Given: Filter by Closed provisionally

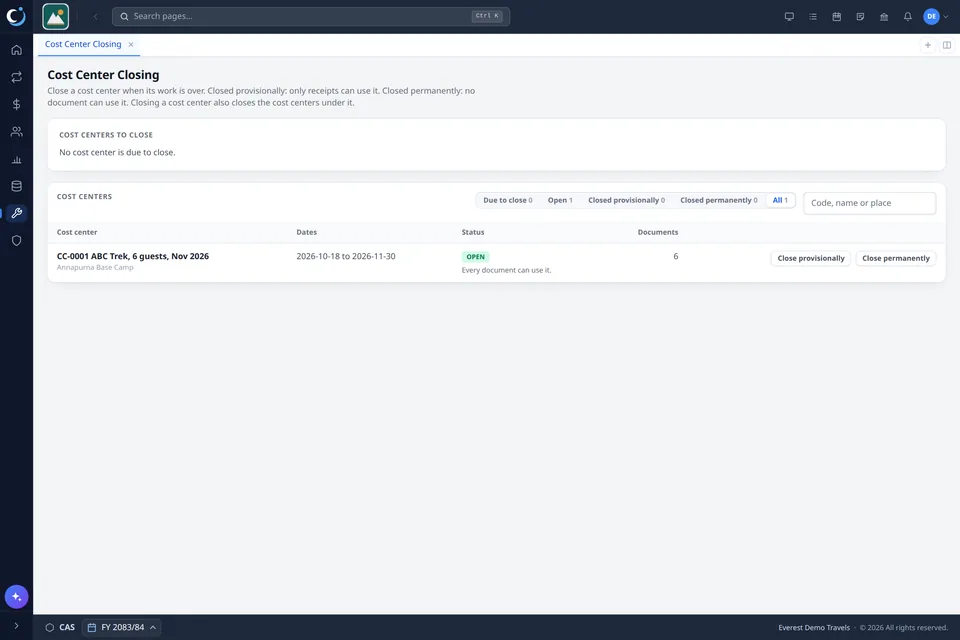Looking at the screenshot, I should pos(626,200).
